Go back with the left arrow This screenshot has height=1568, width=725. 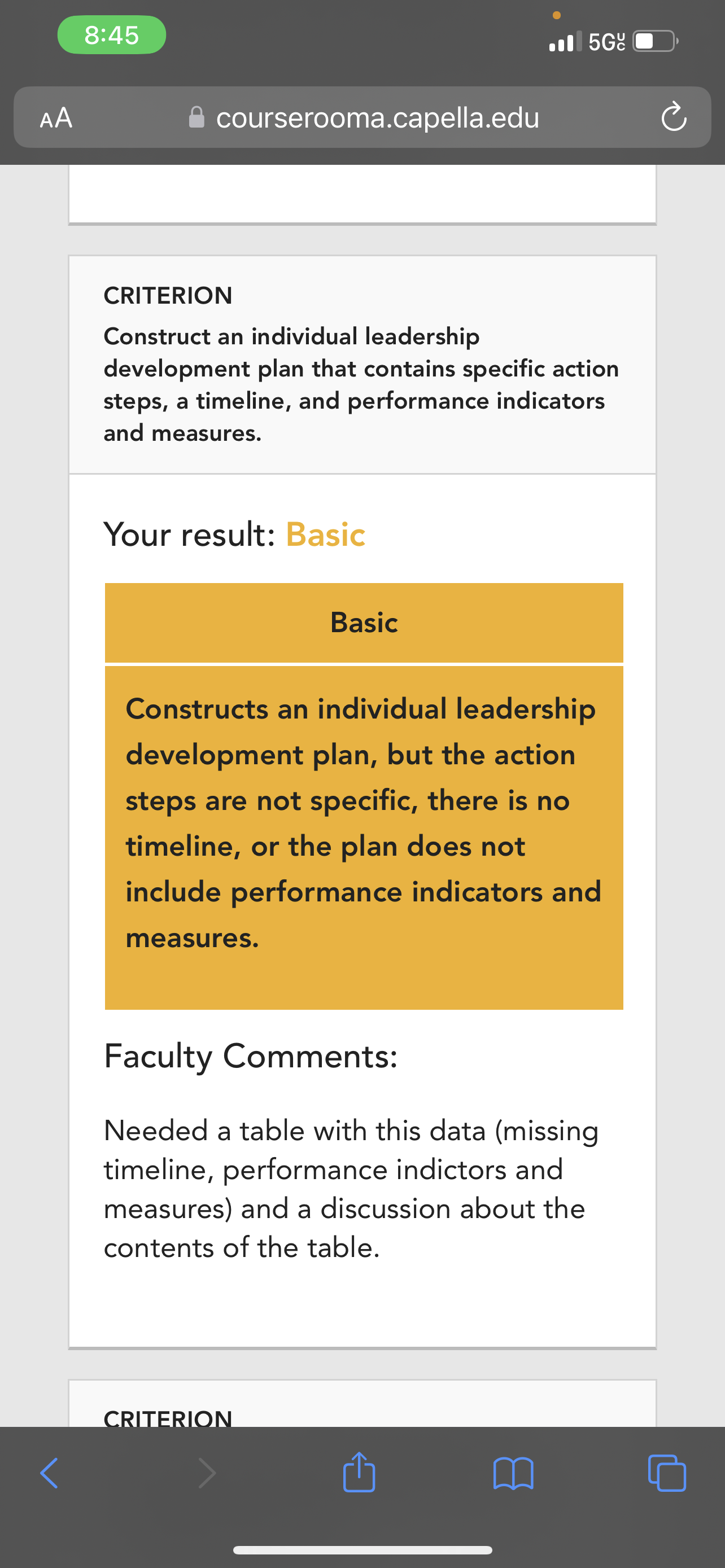49,1473
